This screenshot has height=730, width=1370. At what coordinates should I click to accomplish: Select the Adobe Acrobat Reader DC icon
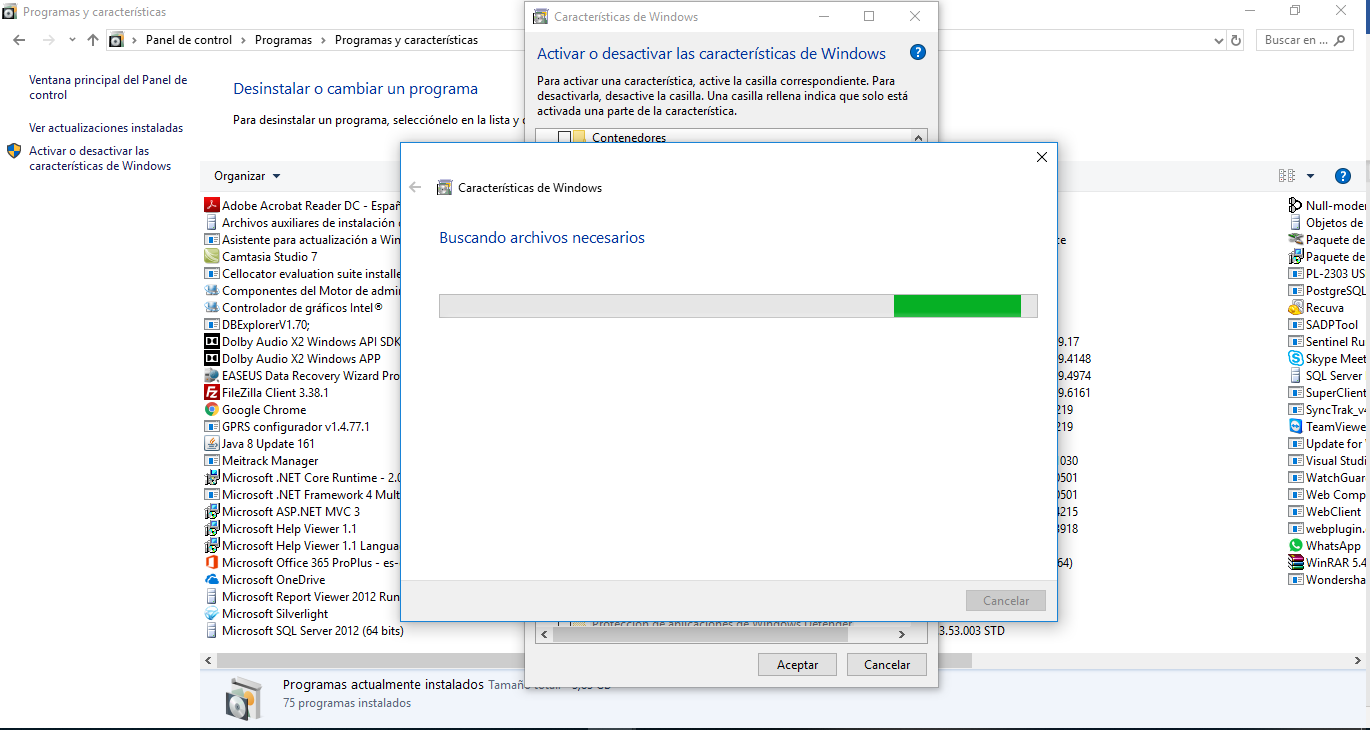click(212, 205)
